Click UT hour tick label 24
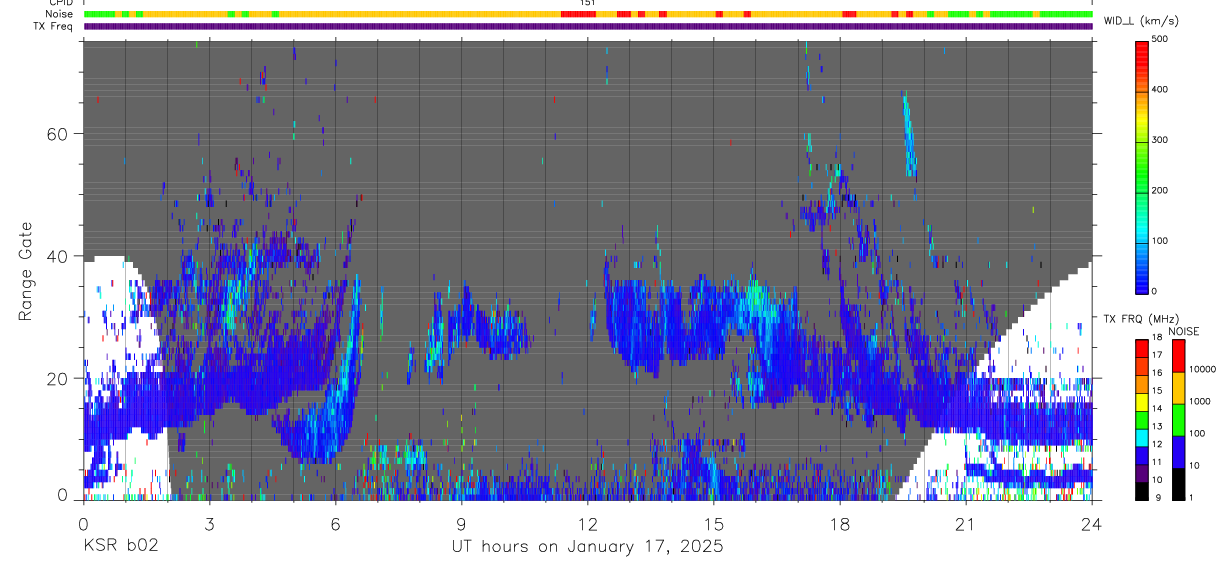 (1092, 523)
